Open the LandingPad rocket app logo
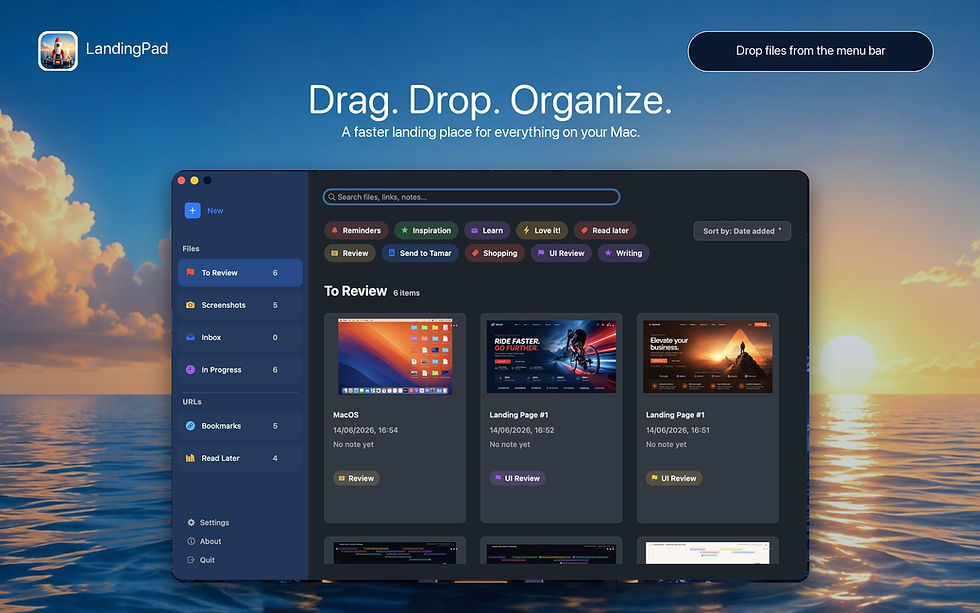This screenshot has width=980, height=613. tap(58, 51)
